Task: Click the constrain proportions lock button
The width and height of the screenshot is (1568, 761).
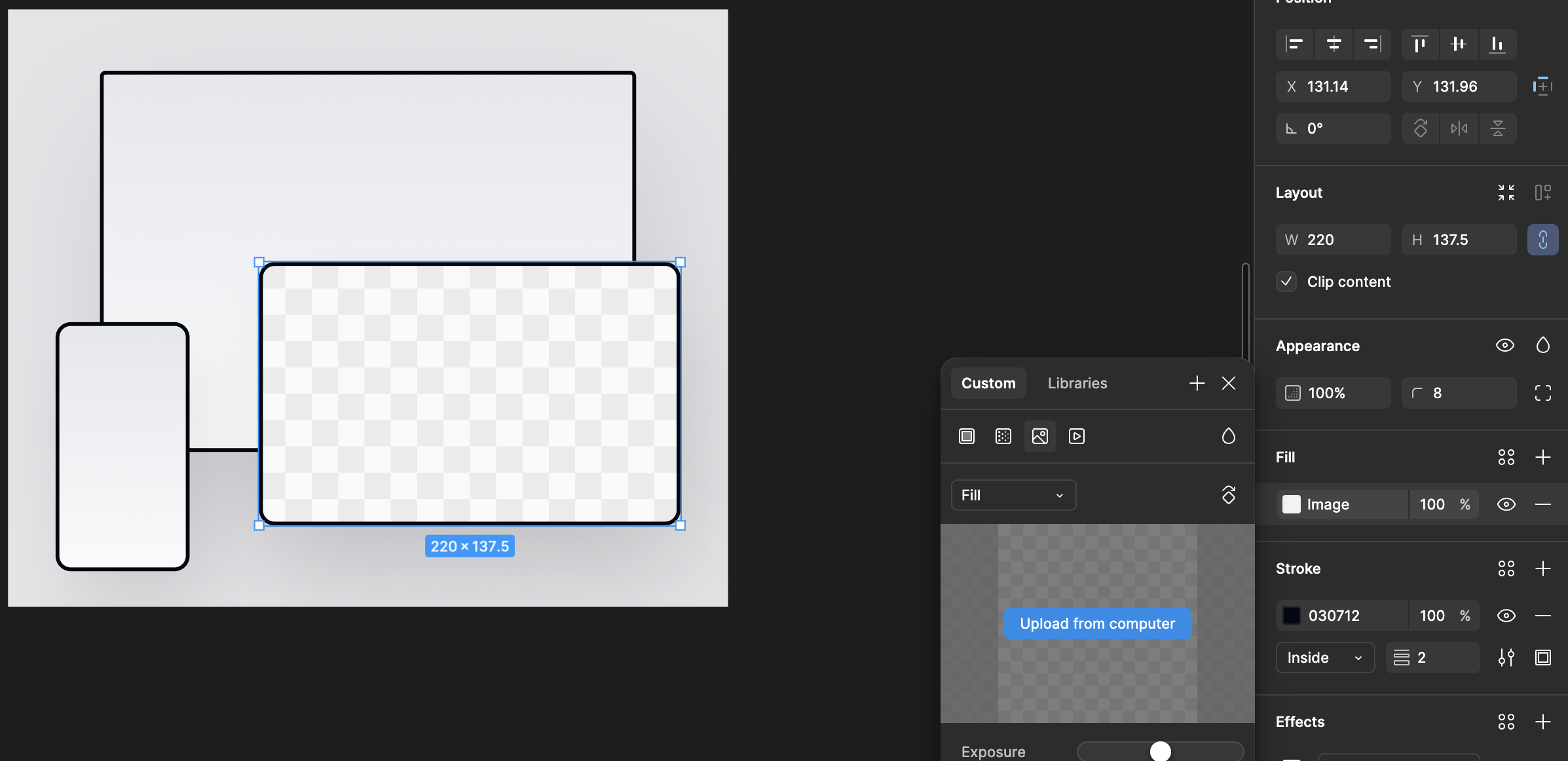Action: click(x=1542, y=240)
